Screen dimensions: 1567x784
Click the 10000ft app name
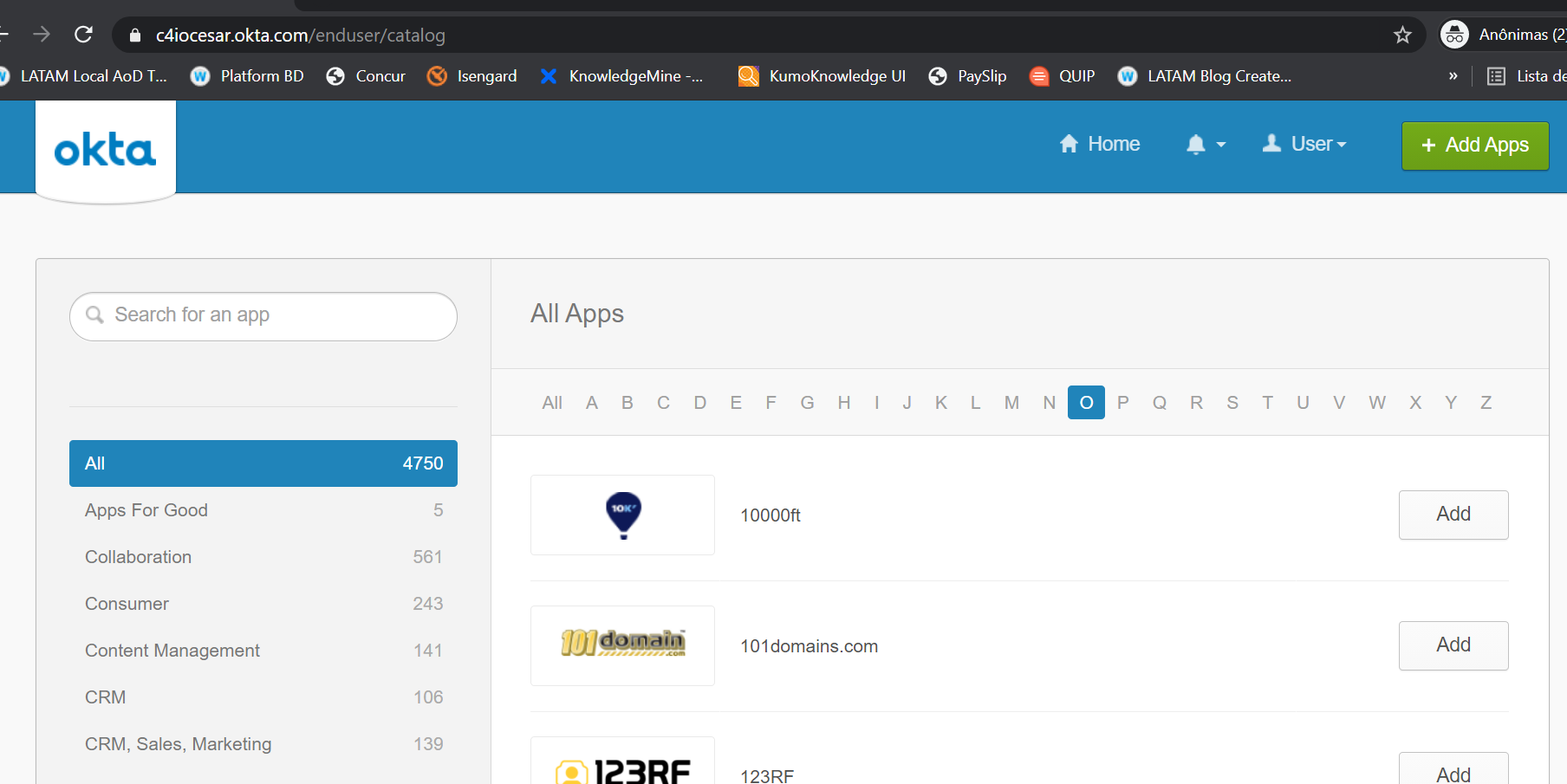point(770,515)
